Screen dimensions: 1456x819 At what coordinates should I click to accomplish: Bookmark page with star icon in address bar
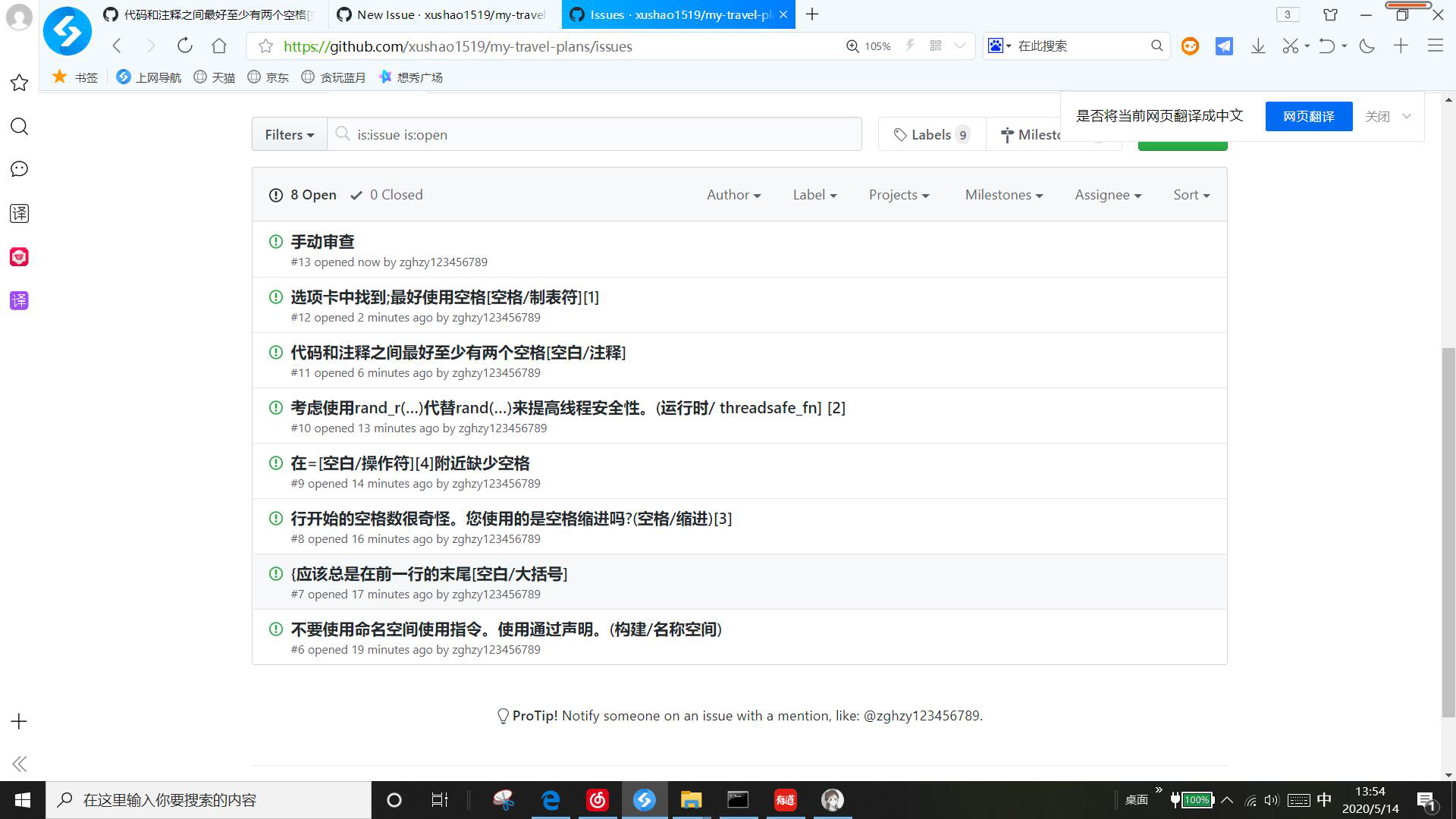coord(265,46)
